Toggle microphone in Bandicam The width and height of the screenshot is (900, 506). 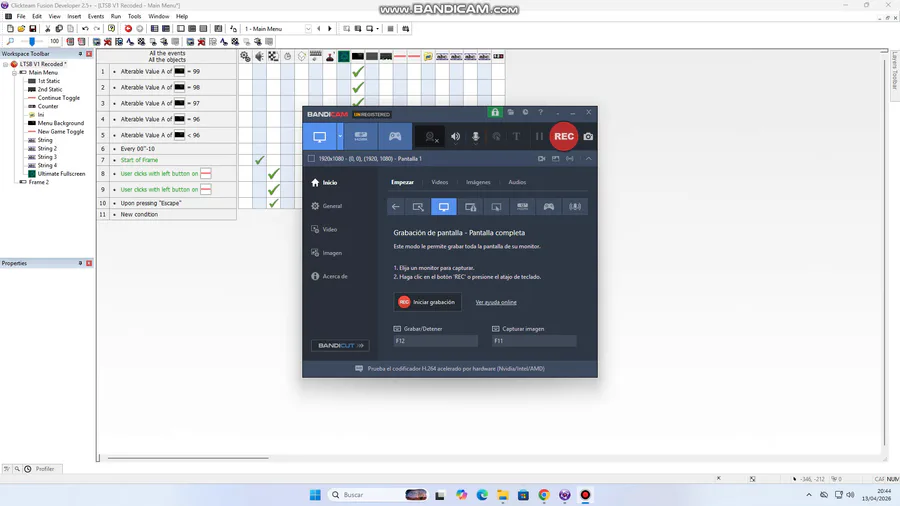coord(475,137)
